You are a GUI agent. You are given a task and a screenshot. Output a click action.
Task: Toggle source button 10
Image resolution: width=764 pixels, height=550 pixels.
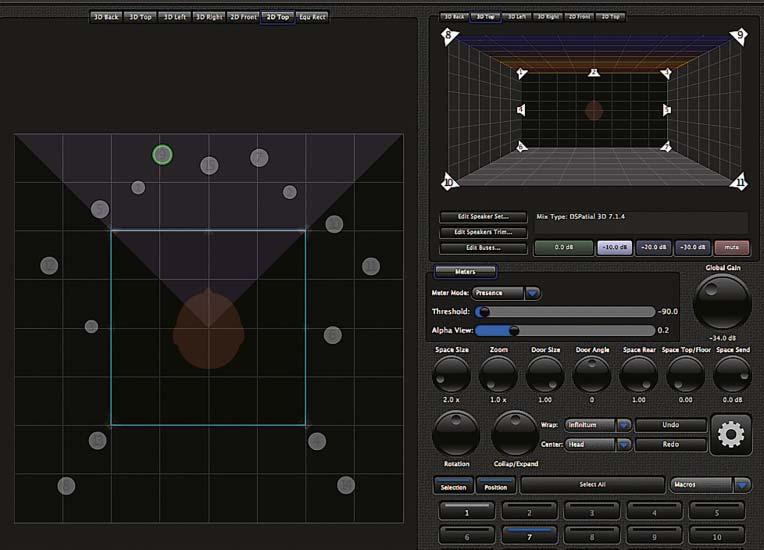point(717,536)
